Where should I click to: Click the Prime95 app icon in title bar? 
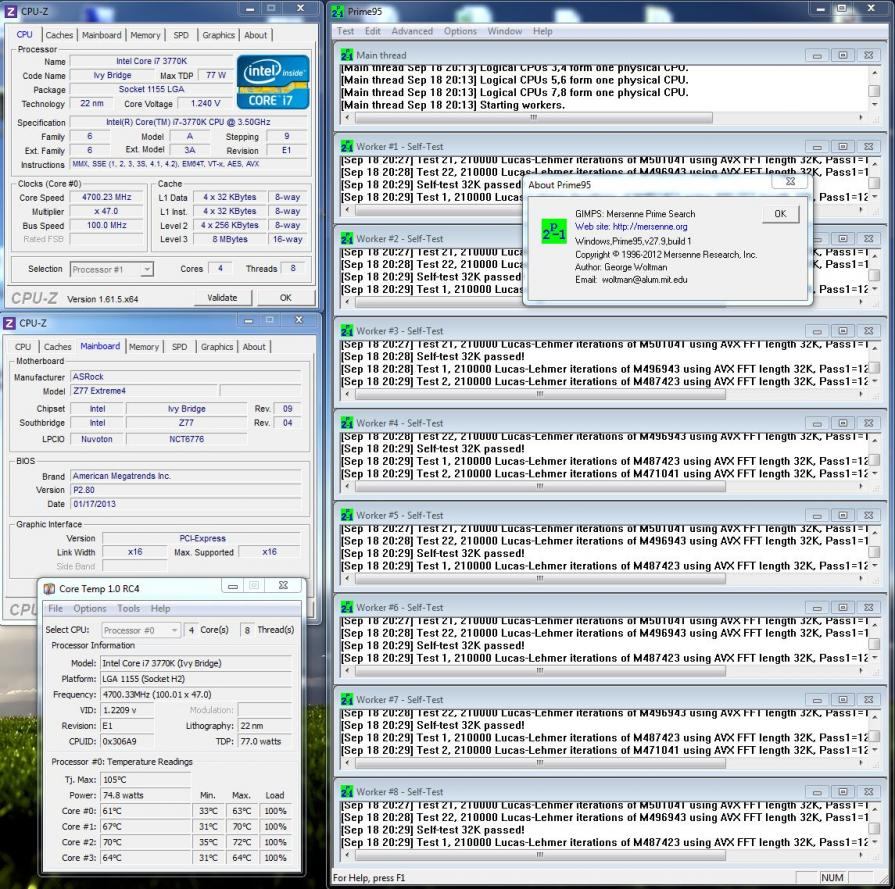(338, 11)
